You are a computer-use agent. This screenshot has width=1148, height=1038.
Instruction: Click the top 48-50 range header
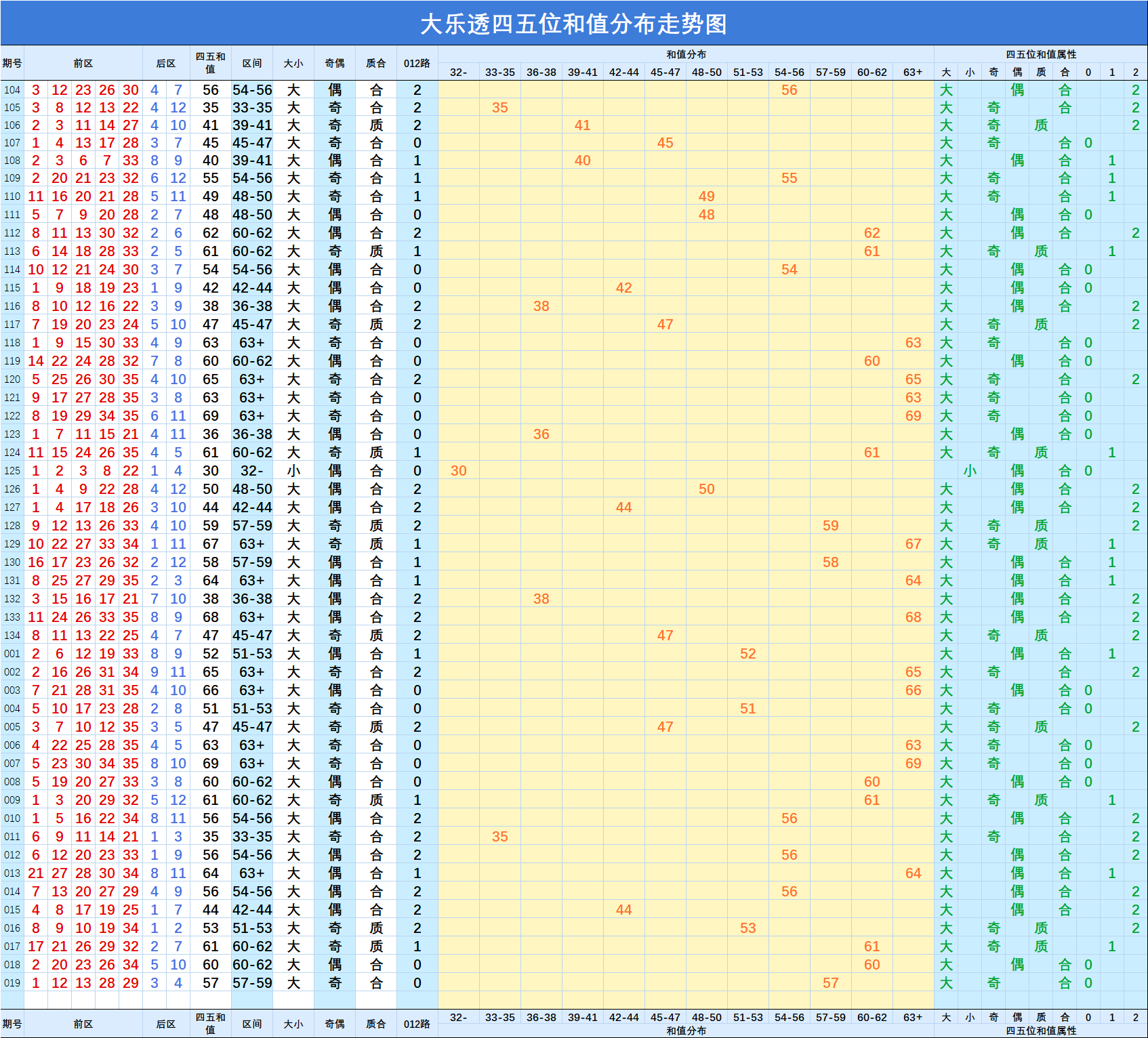[707, 72]
